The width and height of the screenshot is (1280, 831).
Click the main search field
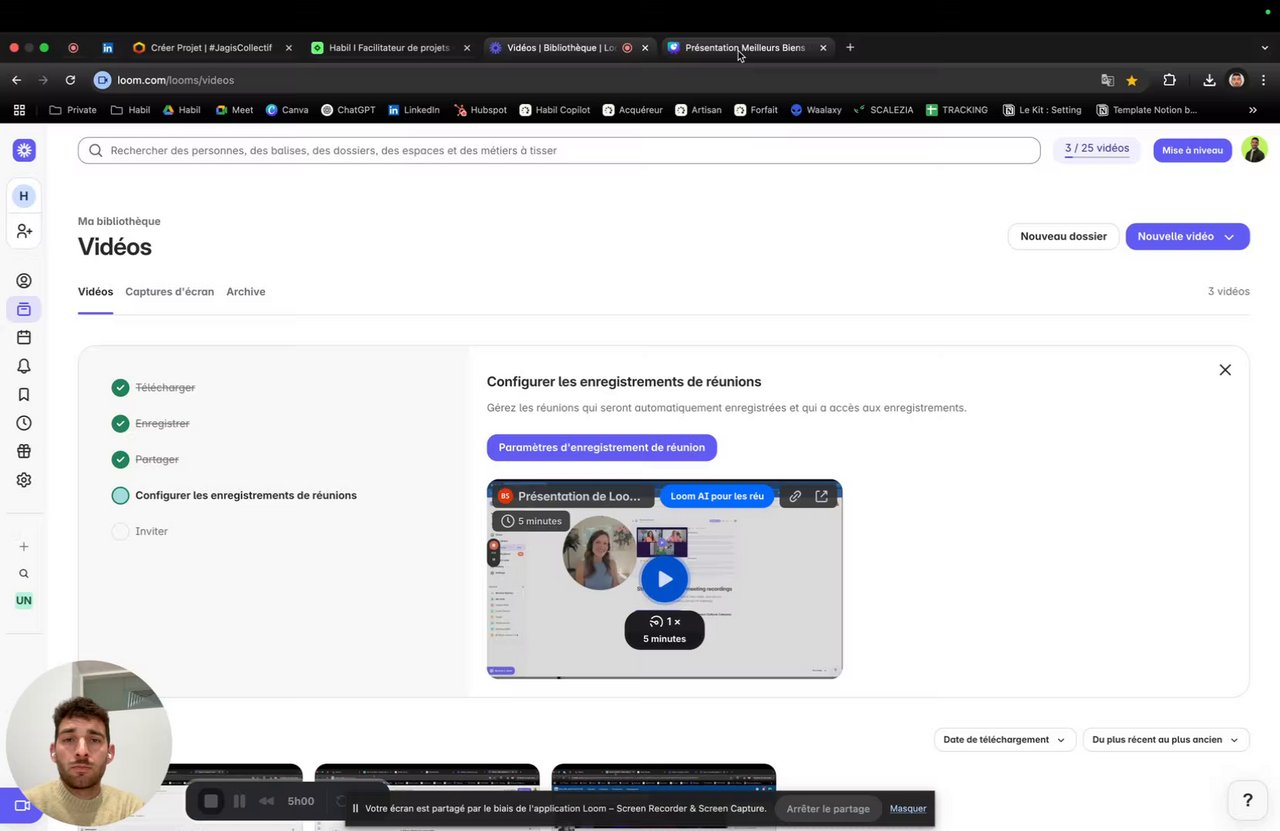[x=559, y=150]
